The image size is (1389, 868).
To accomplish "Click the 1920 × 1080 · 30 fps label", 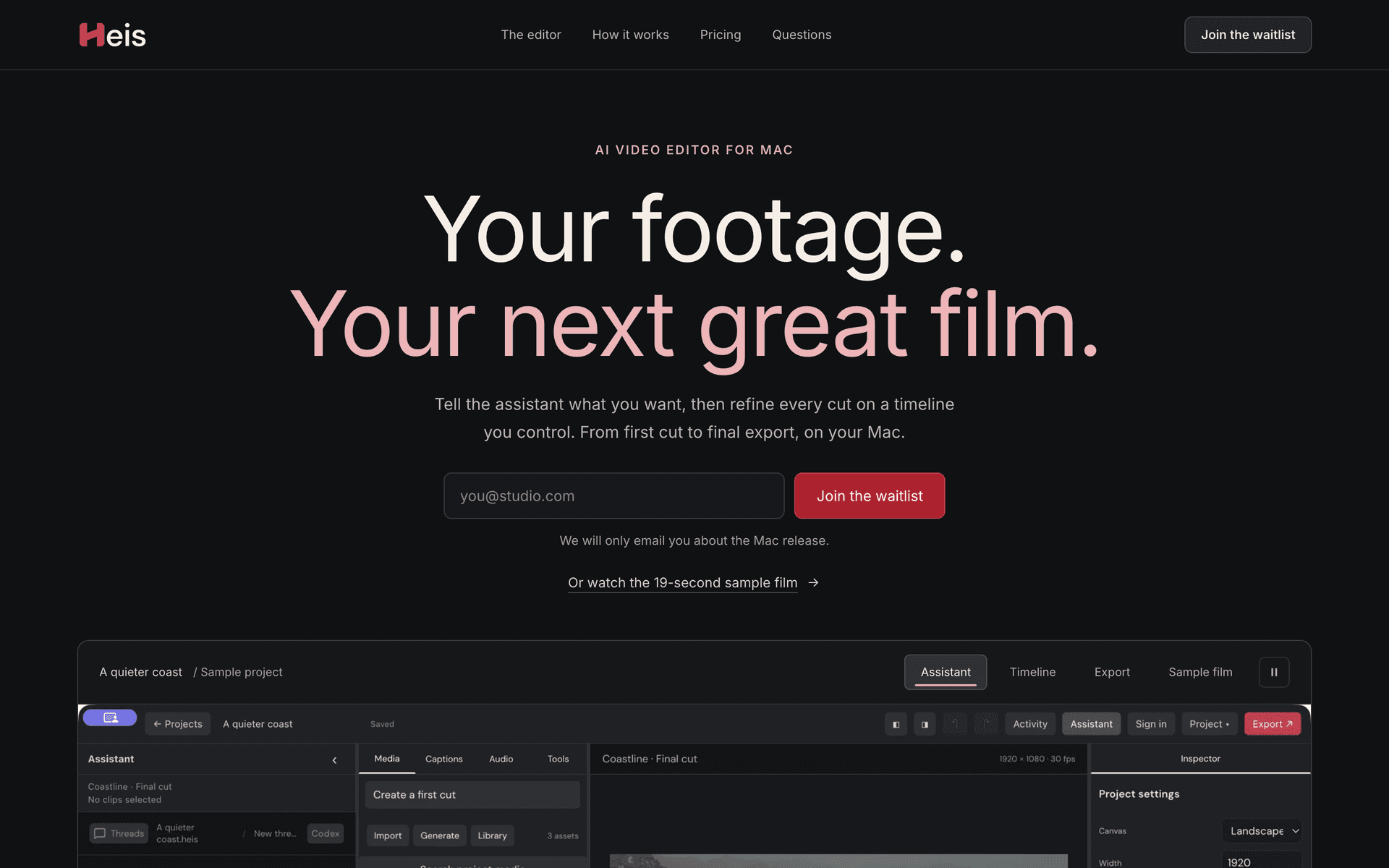I will (1037, 759).
